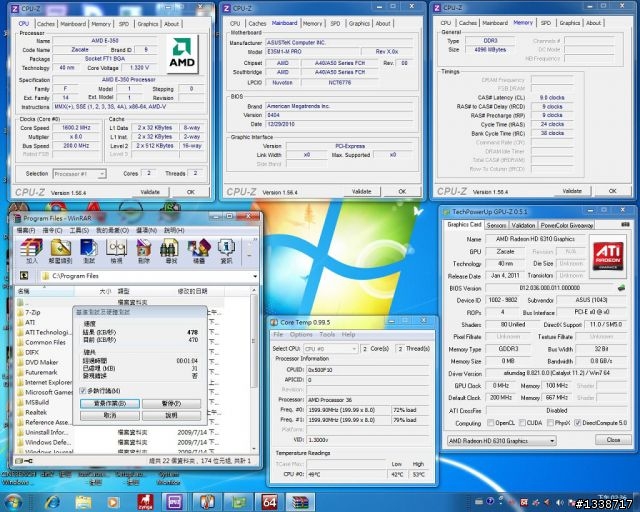640x512 pixels.
Task: Toggle the PhysX checkbox in GPU-Z
Action: click(550, 423)
